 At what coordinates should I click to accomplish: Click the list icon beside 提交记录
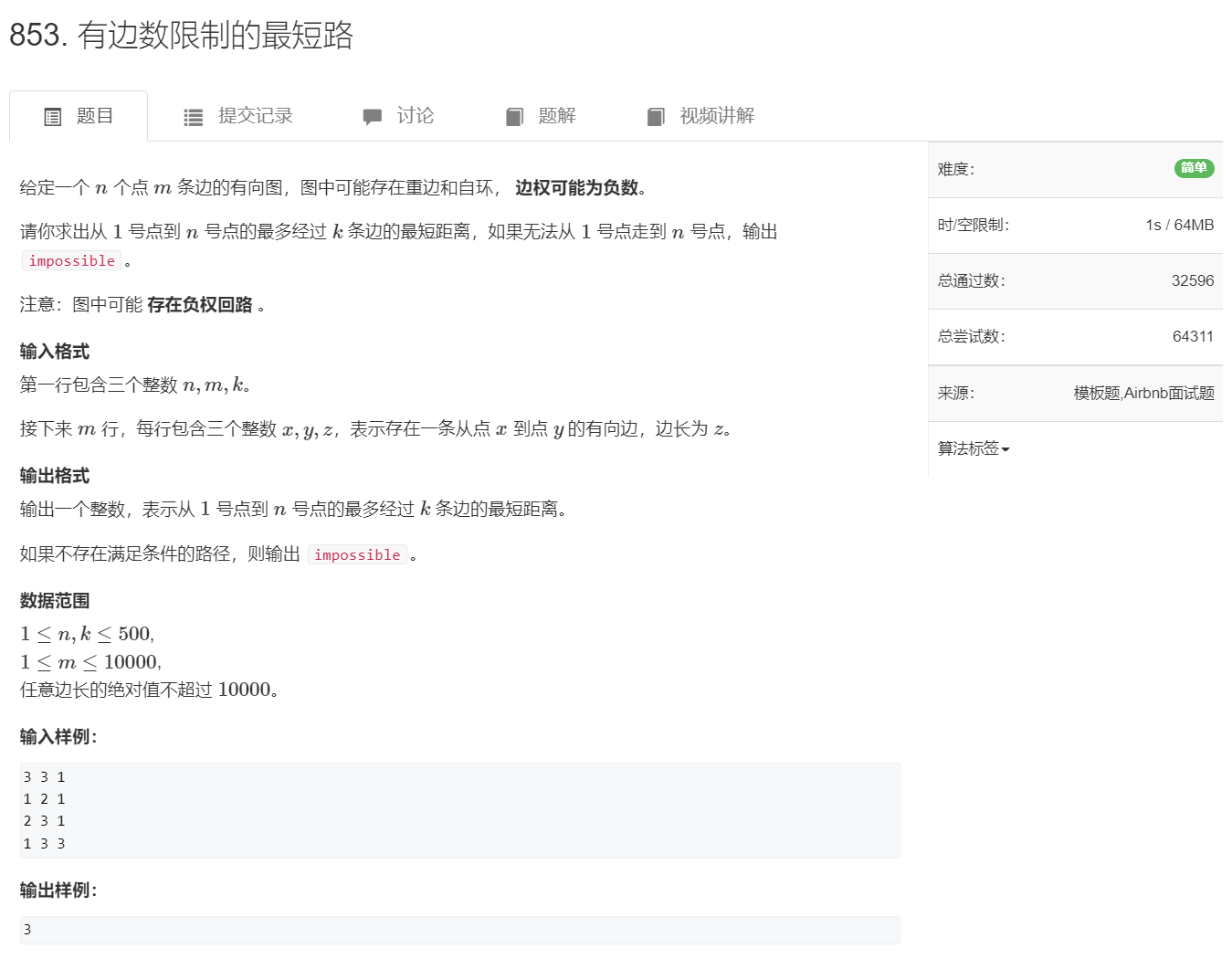(x=193, y=116)
